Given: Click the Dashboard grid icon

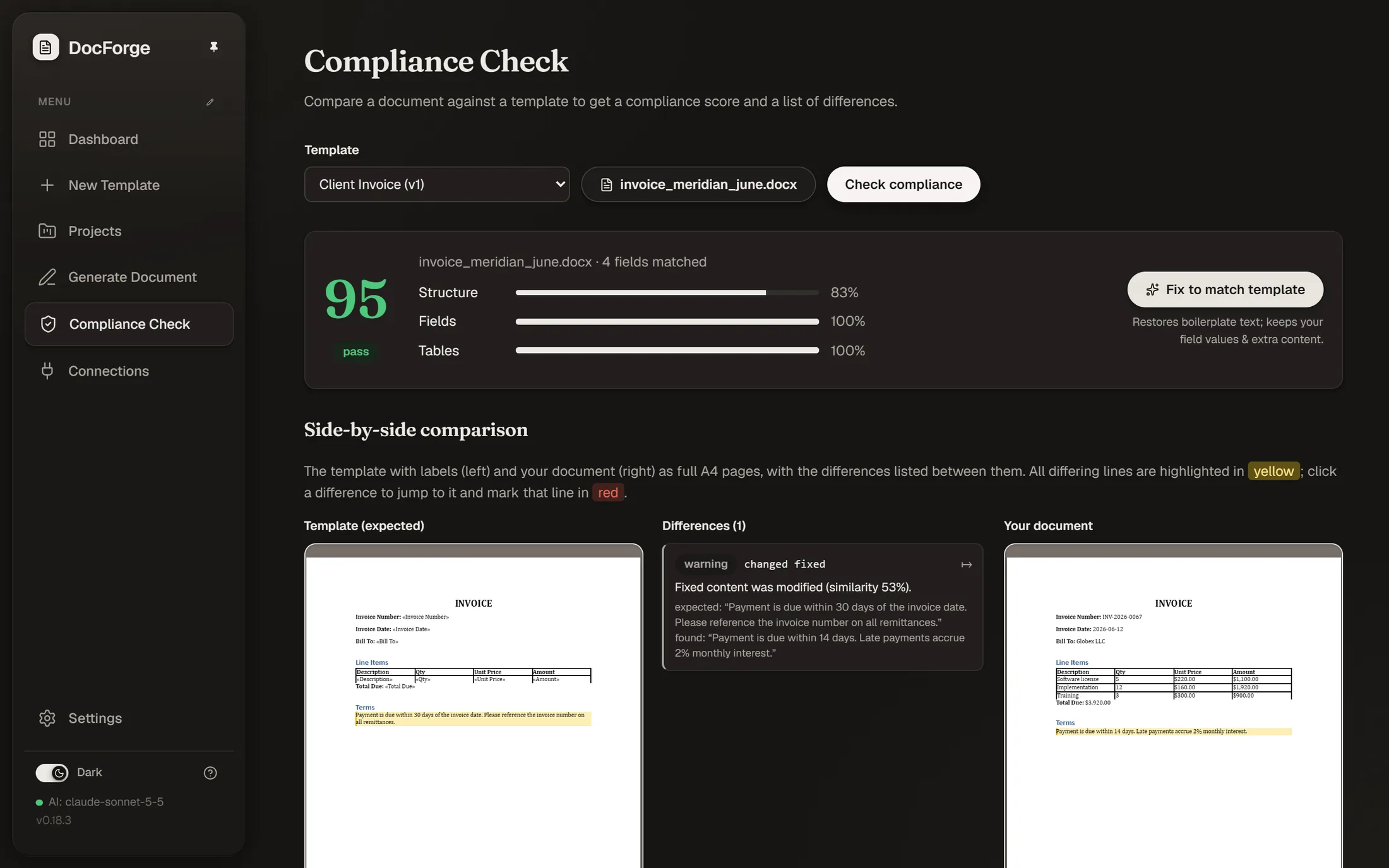Looking at the screenshot, I should 47,139.
